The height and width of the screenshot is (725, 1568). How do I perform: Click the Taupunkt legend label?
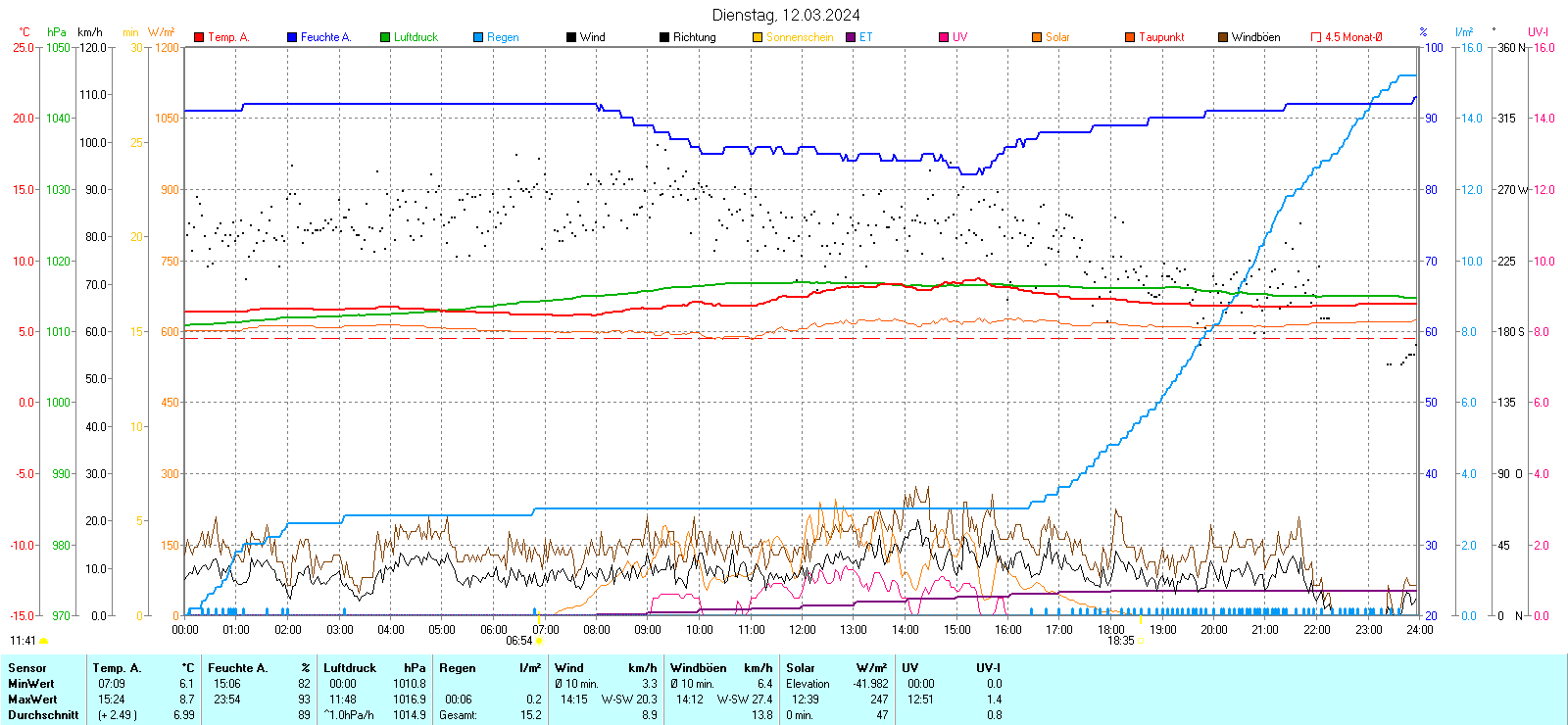(1161, 37)
